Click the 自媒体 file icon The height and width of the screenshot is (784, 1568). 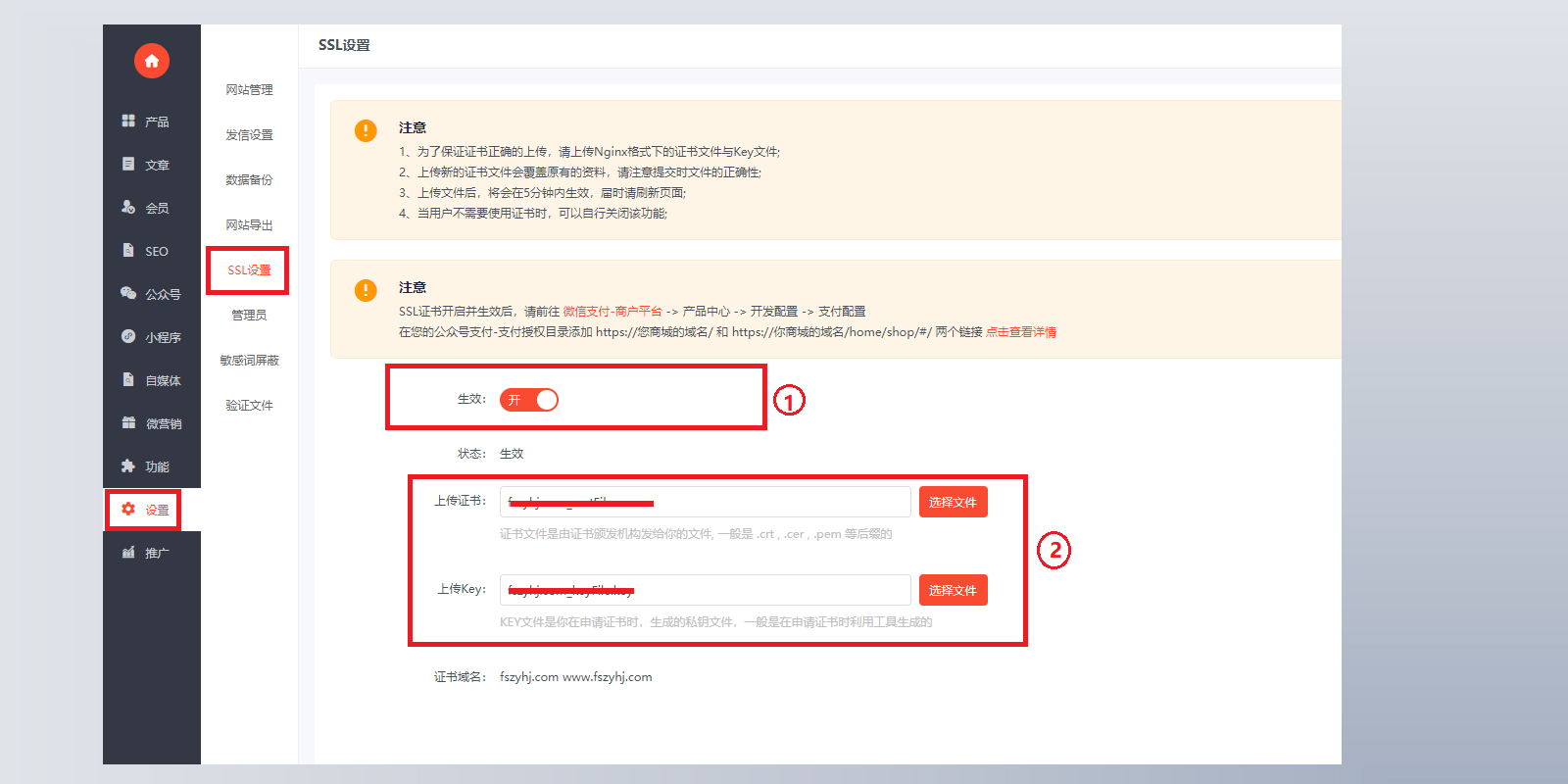coord(128,379)
